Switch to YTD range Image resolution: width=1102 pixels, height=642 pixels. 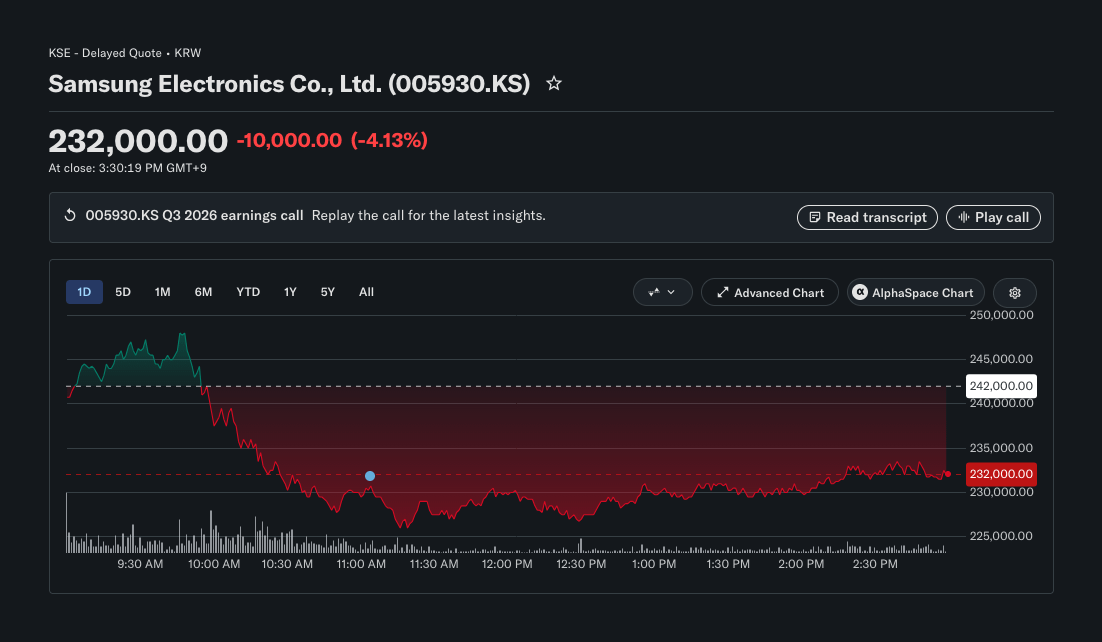[248, 292]
